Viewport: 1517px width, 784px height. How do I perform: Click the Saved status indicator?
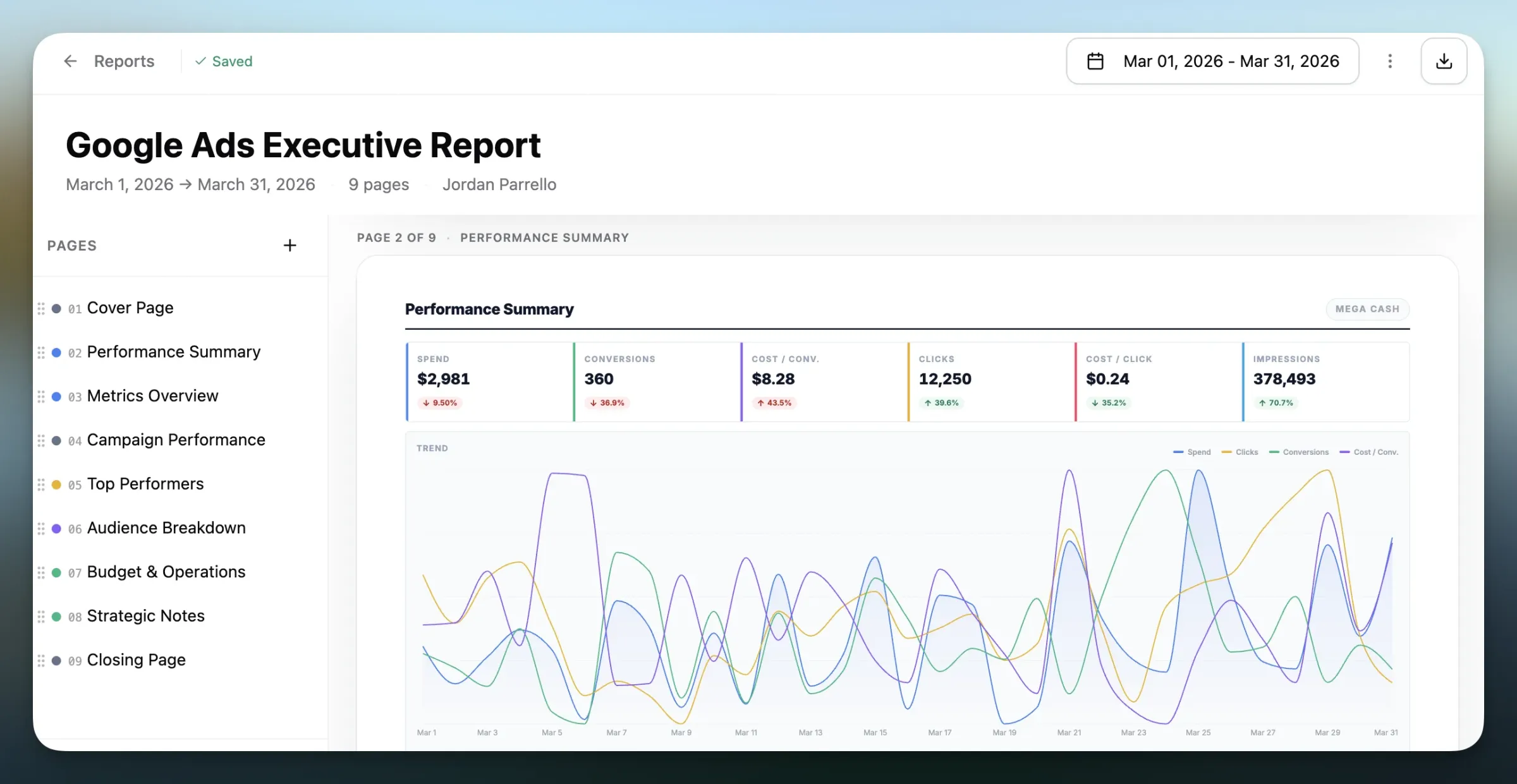pos(224,61)
